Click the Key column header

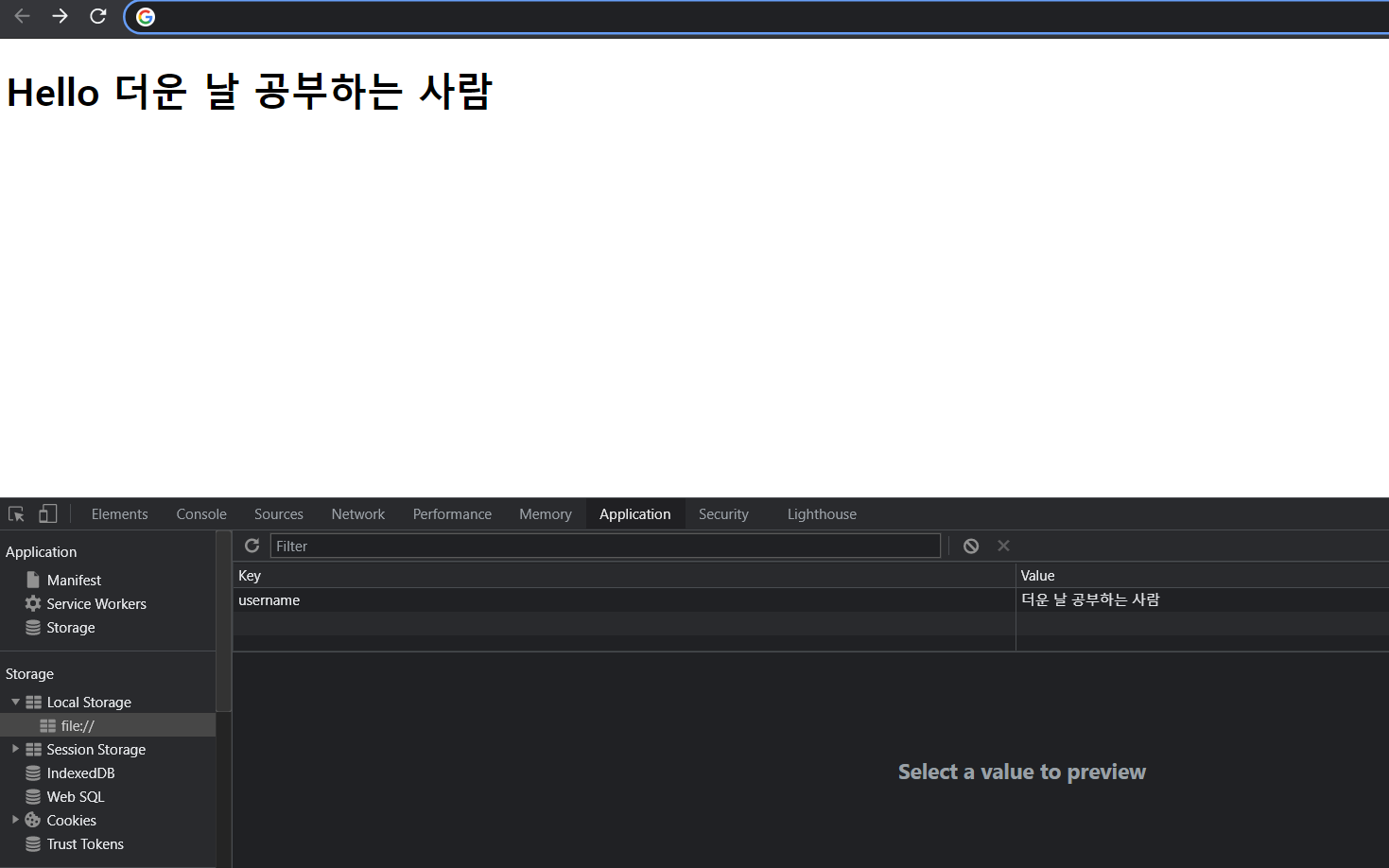[x=624, y=575]
